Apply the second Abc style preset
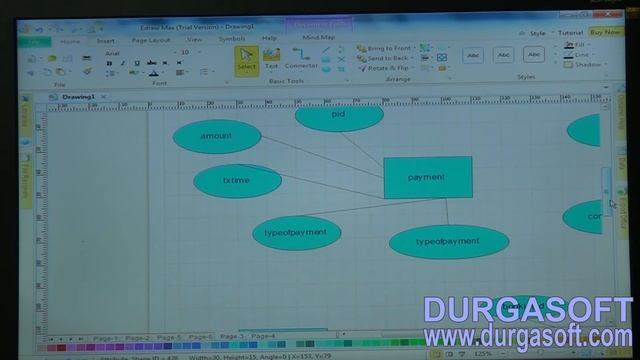This screenshot has width=640, height=360. pos(503,55)
